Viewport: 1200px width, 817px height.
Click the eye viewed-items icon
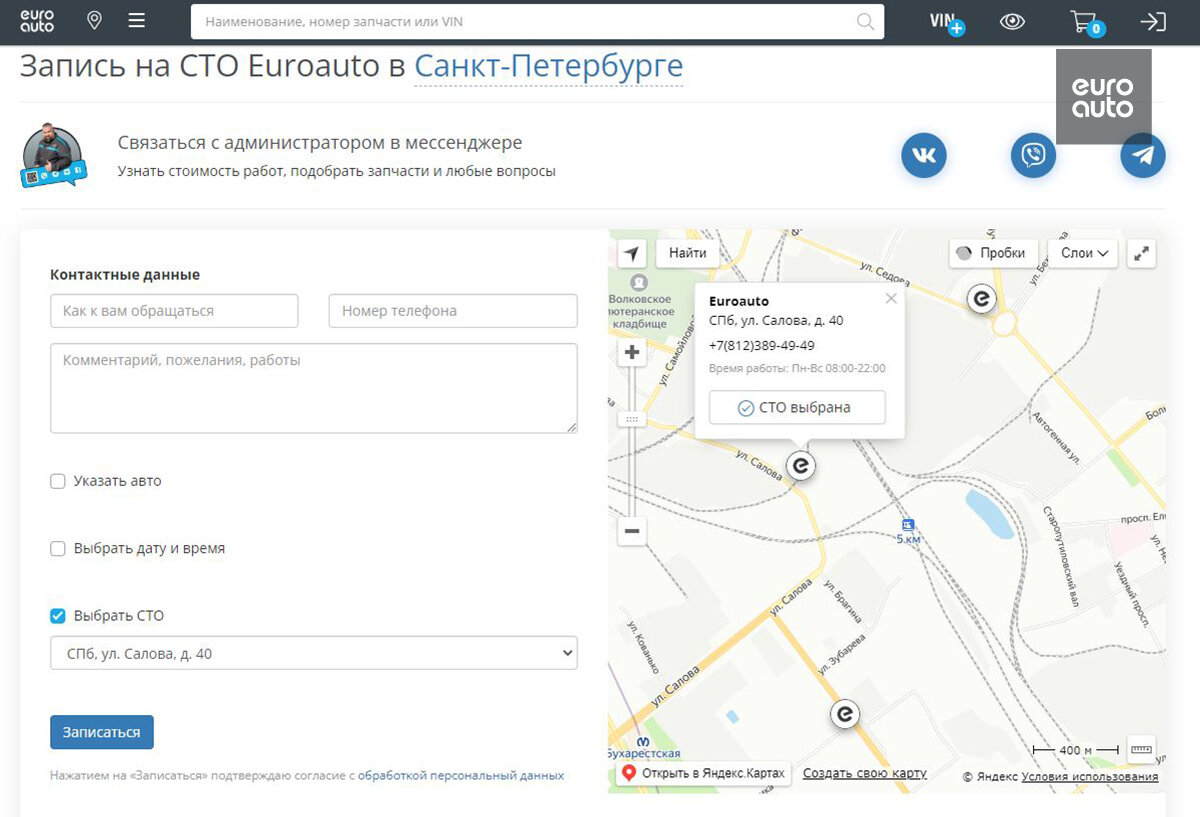point(1012,21)
